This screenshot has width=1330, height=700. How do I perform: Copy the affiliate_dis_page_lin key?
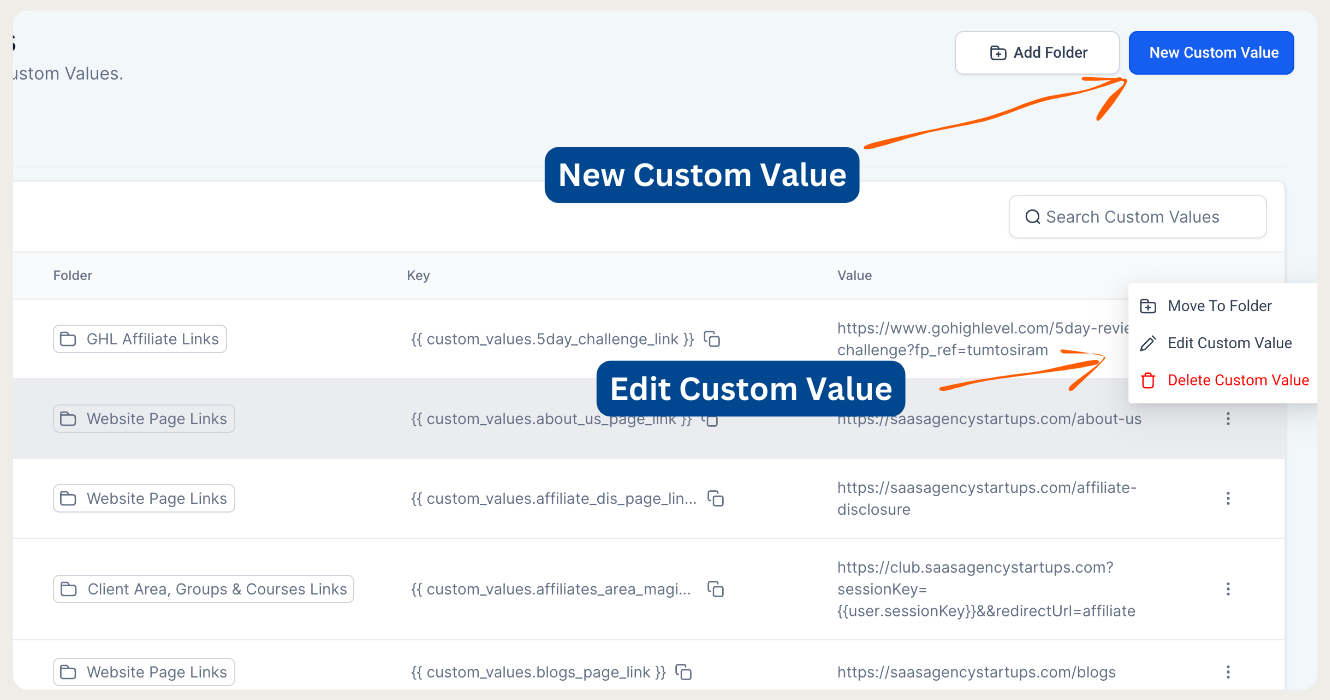716,498
